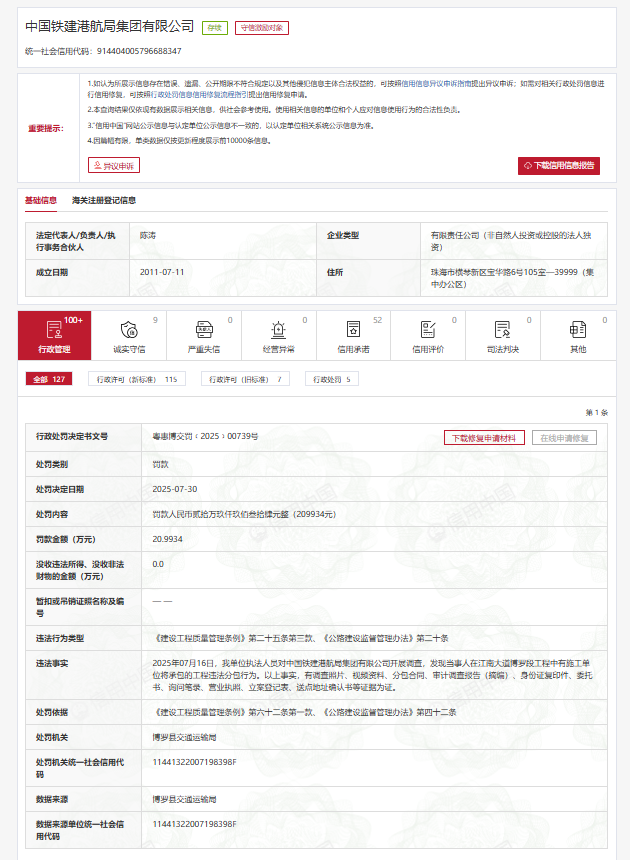Click confiscated amount value 0.0
Image resolution: width=630 pixels, height=860 pixels.
(x=158, y=564)
